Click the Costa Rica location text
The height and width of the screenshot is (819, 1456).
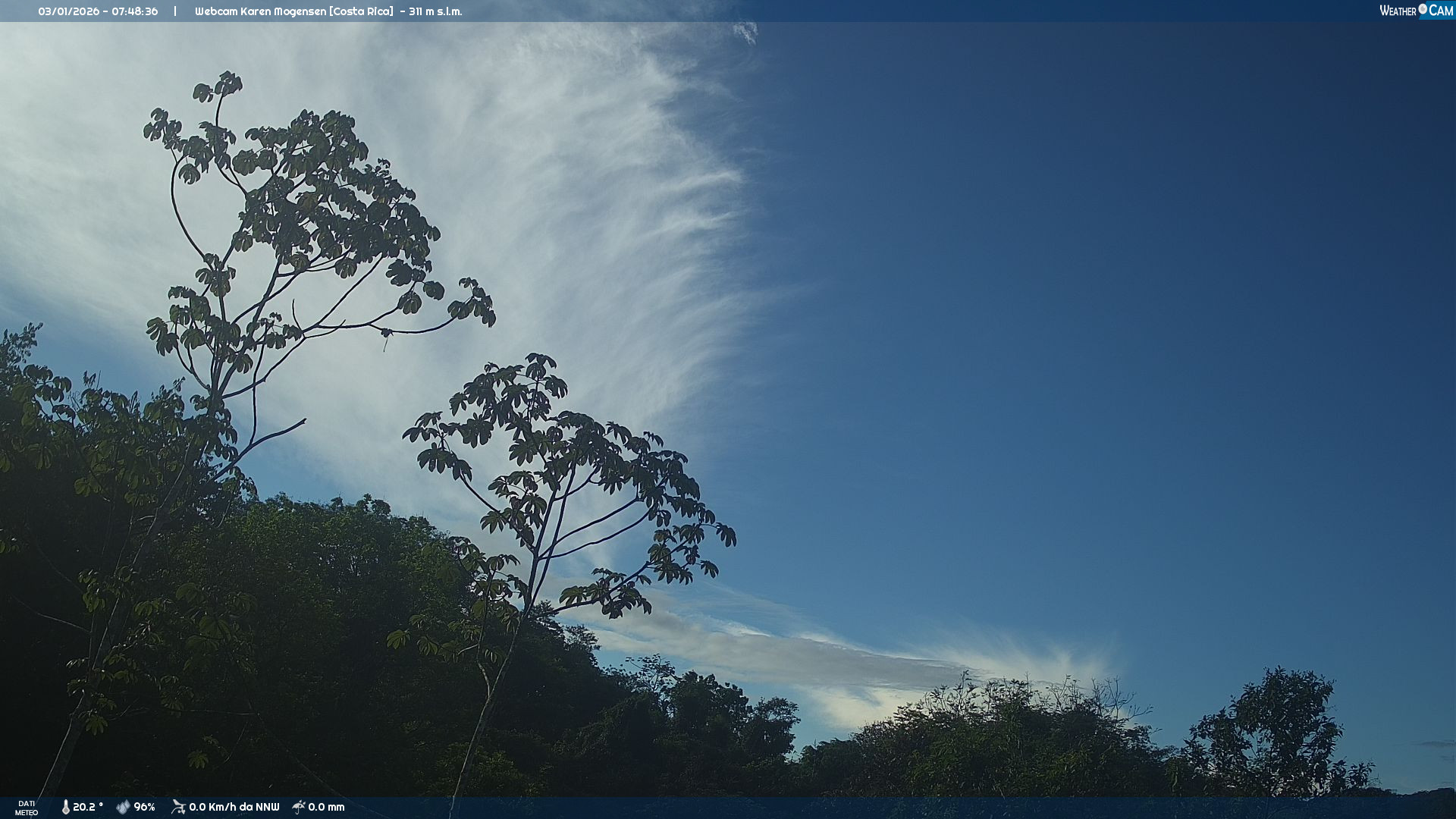click(x=361, y=11)
